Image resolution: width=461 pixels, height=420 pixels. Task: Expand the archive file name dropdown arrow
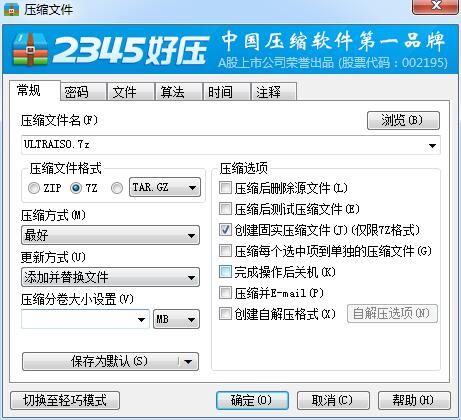[x=432, y=145]
